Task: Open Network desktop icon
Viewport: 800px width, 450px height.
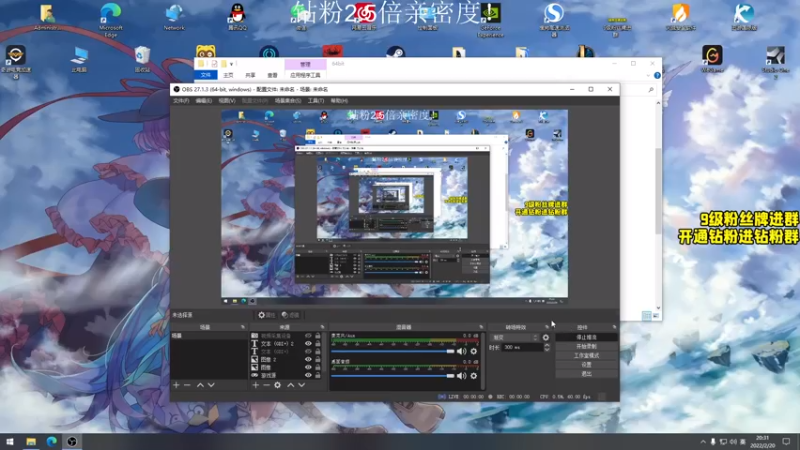Action: point(174,17)
